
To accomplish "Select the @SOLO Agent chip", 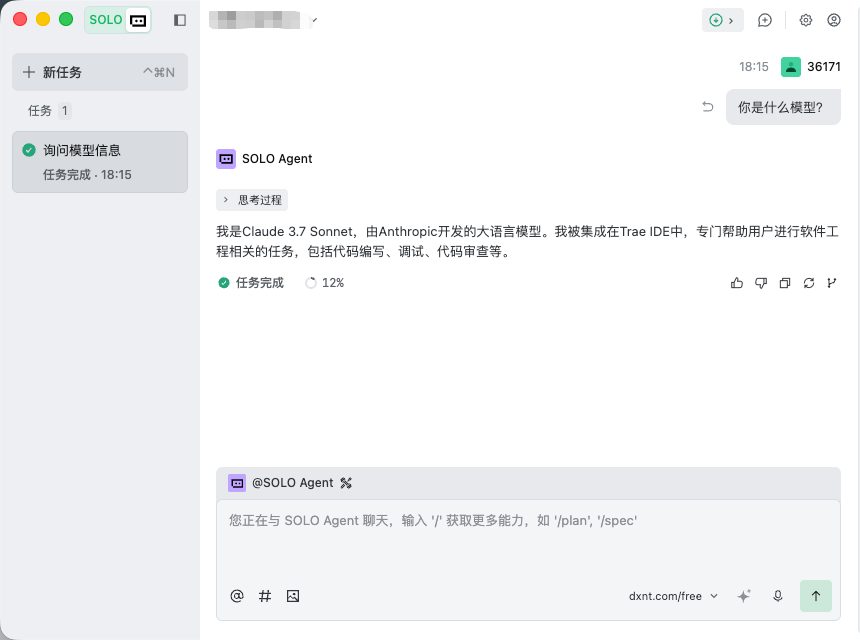I will pyautogui.click(x=281, y=483).
